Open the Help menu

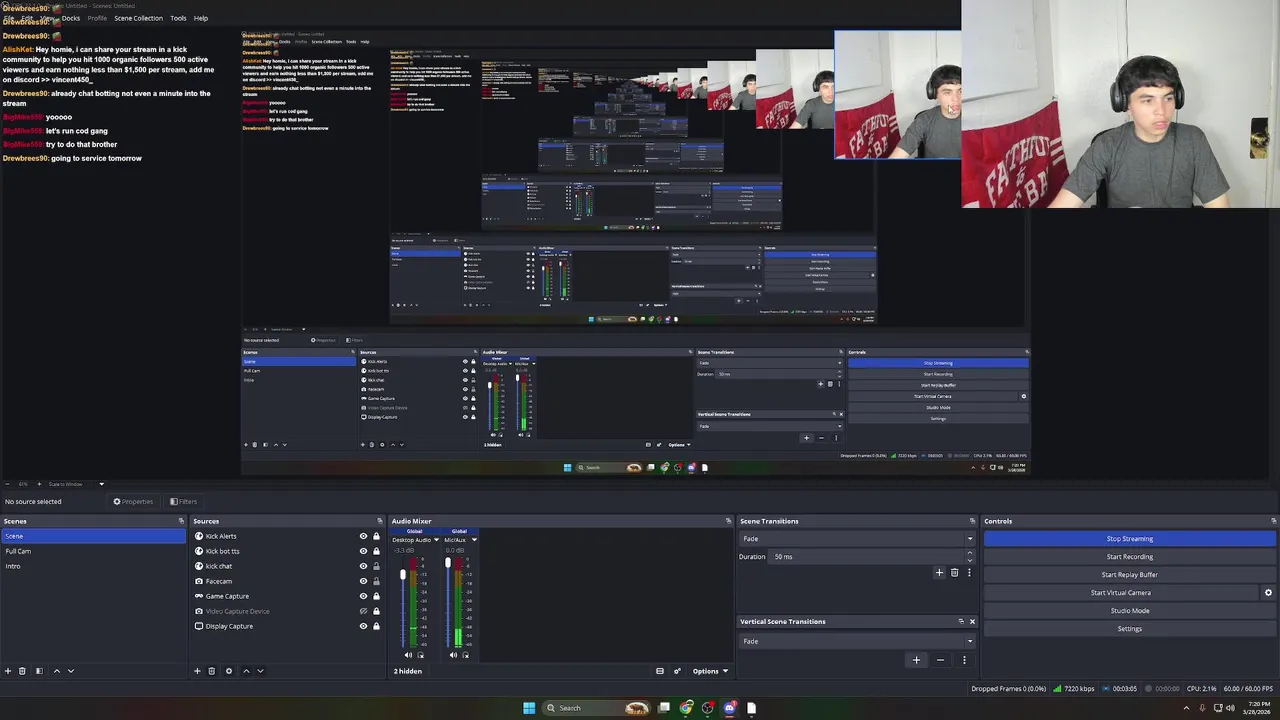click(x=201, y=18)
